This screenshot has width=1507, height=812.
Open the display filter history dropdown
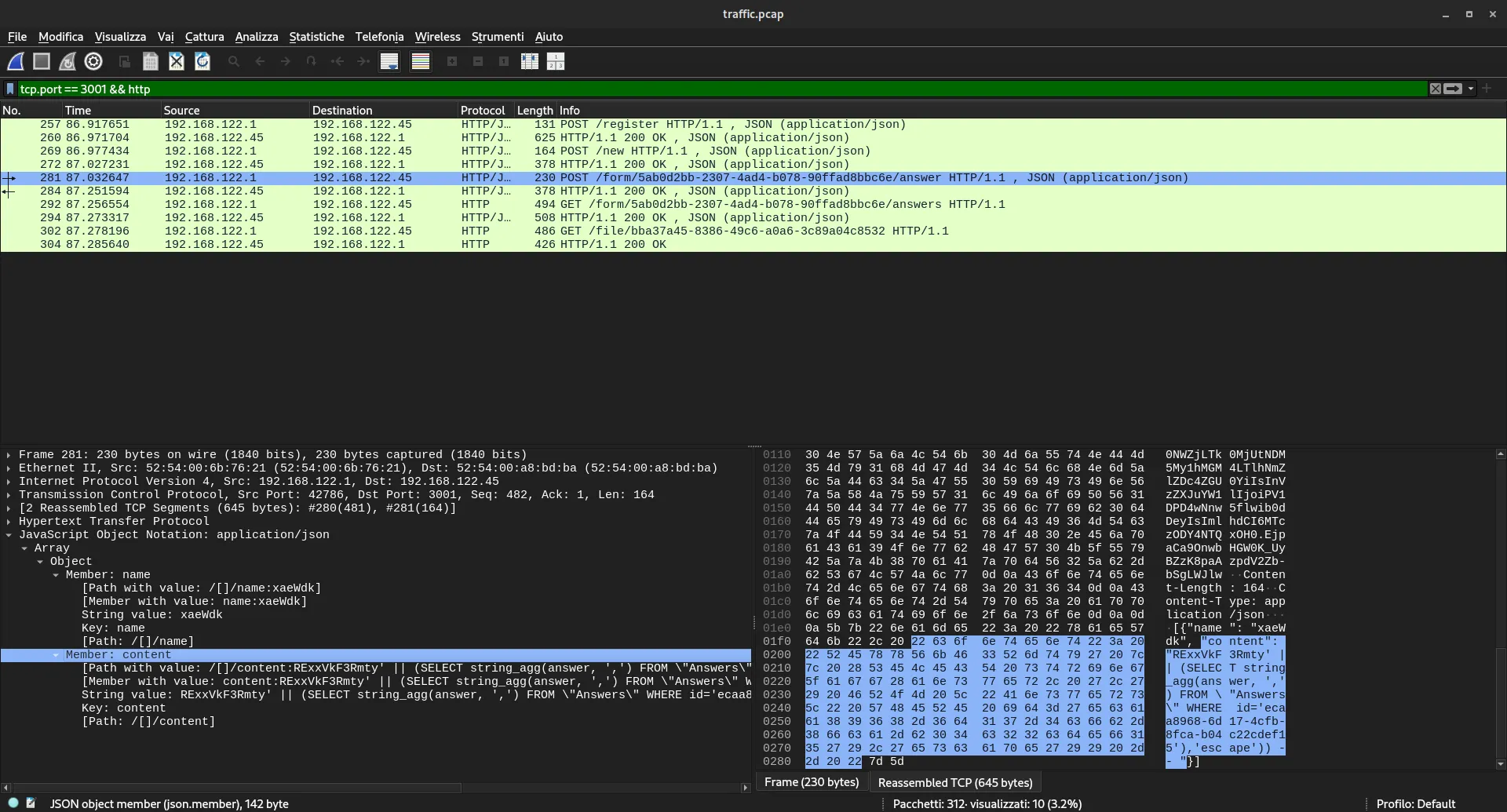tap(1471, 89)
